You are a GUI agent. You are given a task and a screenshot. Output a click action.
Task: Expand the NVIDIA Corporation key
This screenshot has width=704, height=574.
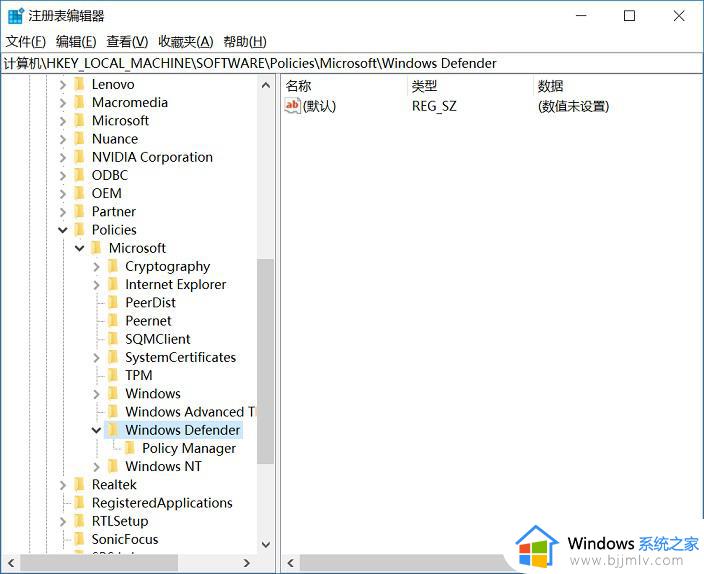(63, 157)
